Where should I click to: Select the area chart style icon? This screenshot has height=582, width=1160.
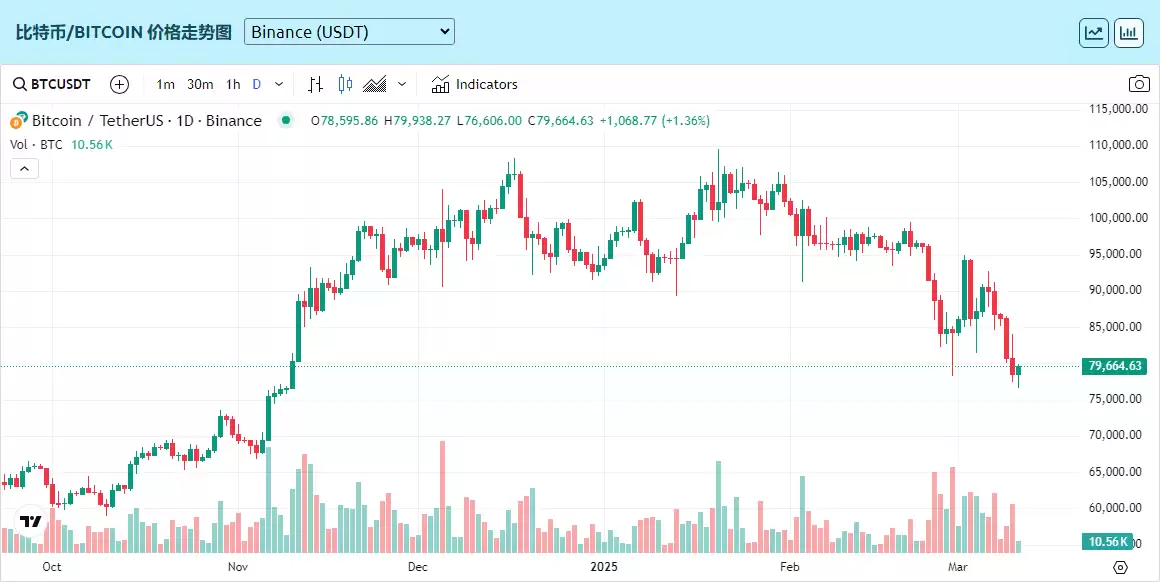[375, 84]
